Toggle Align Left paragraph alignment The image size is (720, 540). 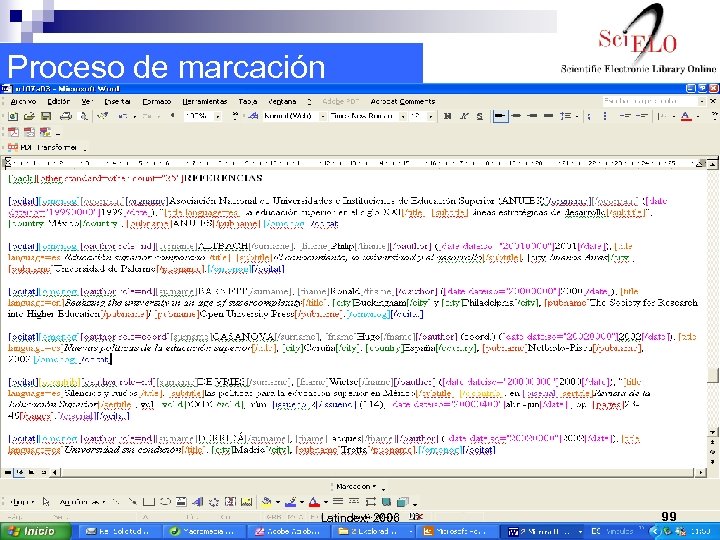coord(500,117)
